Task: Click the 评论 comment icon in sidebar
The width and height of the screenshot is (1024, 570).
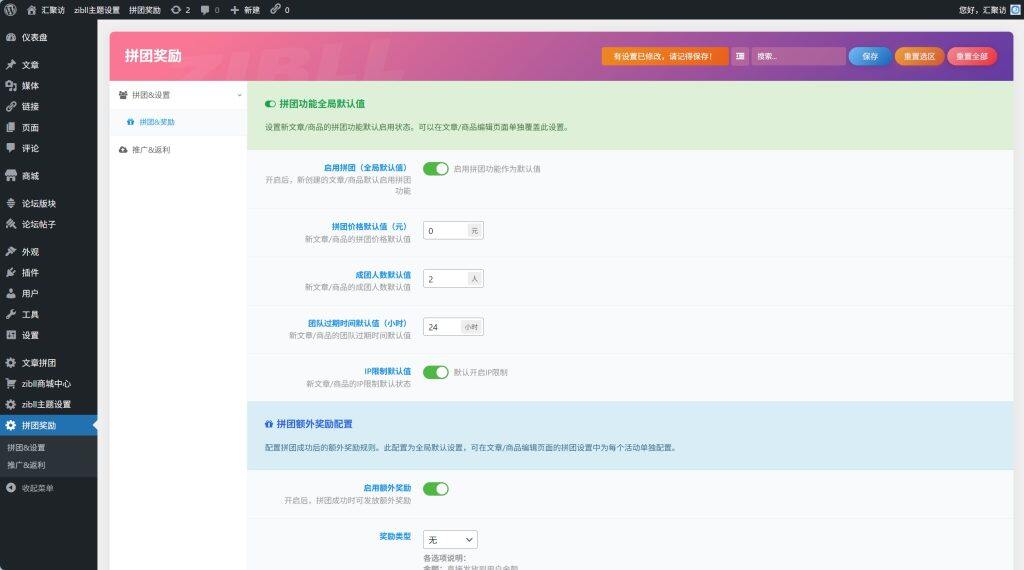Action: (x=11, y=148)
